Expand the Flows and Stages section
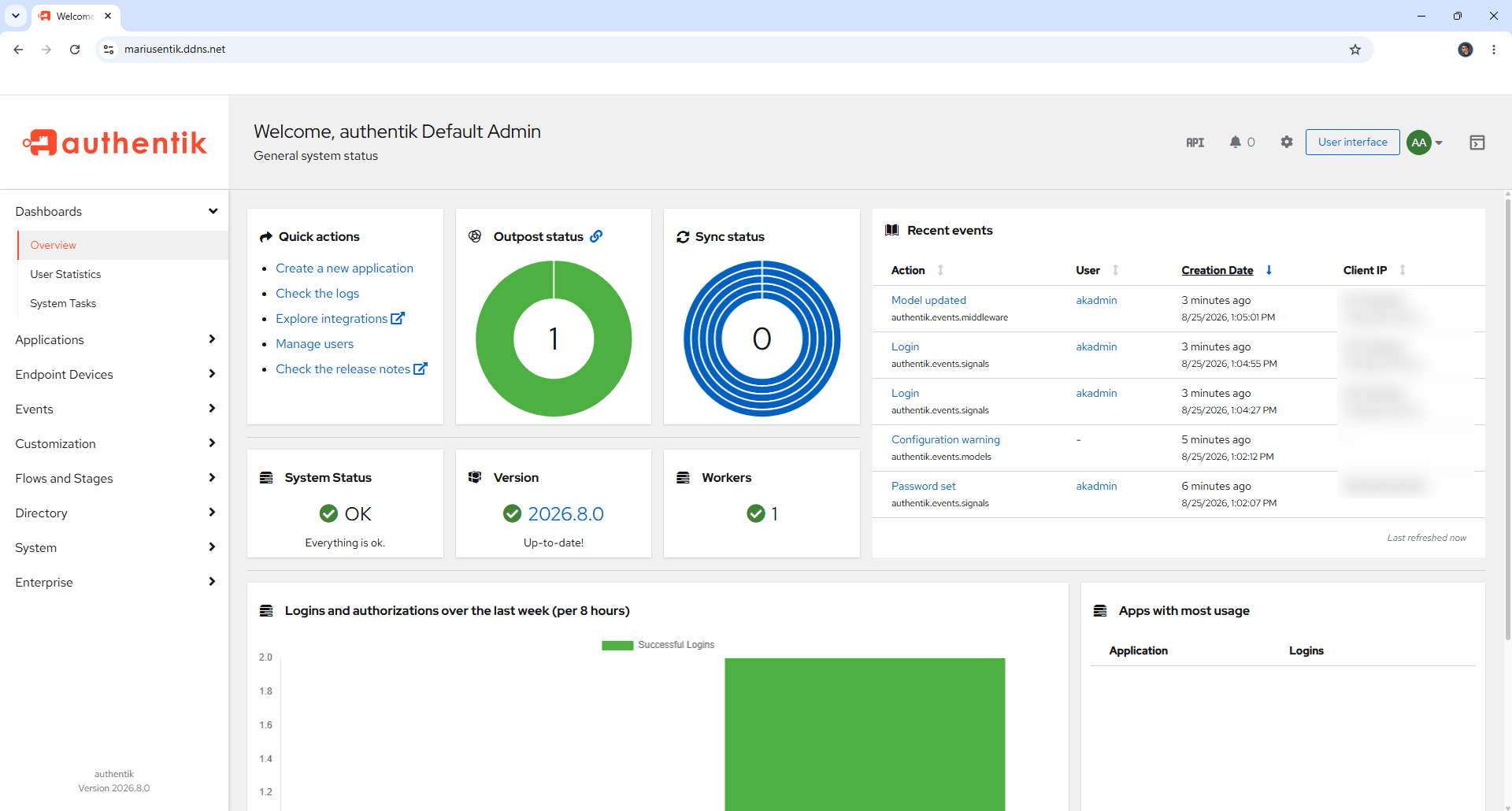 point(212,478)
